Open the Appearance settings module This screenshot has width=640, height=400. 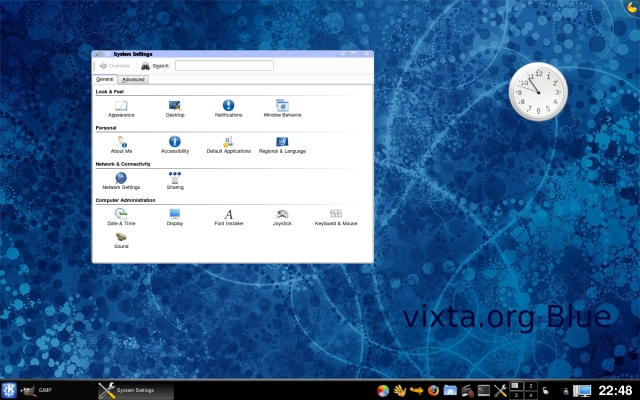tap(121, 109)
